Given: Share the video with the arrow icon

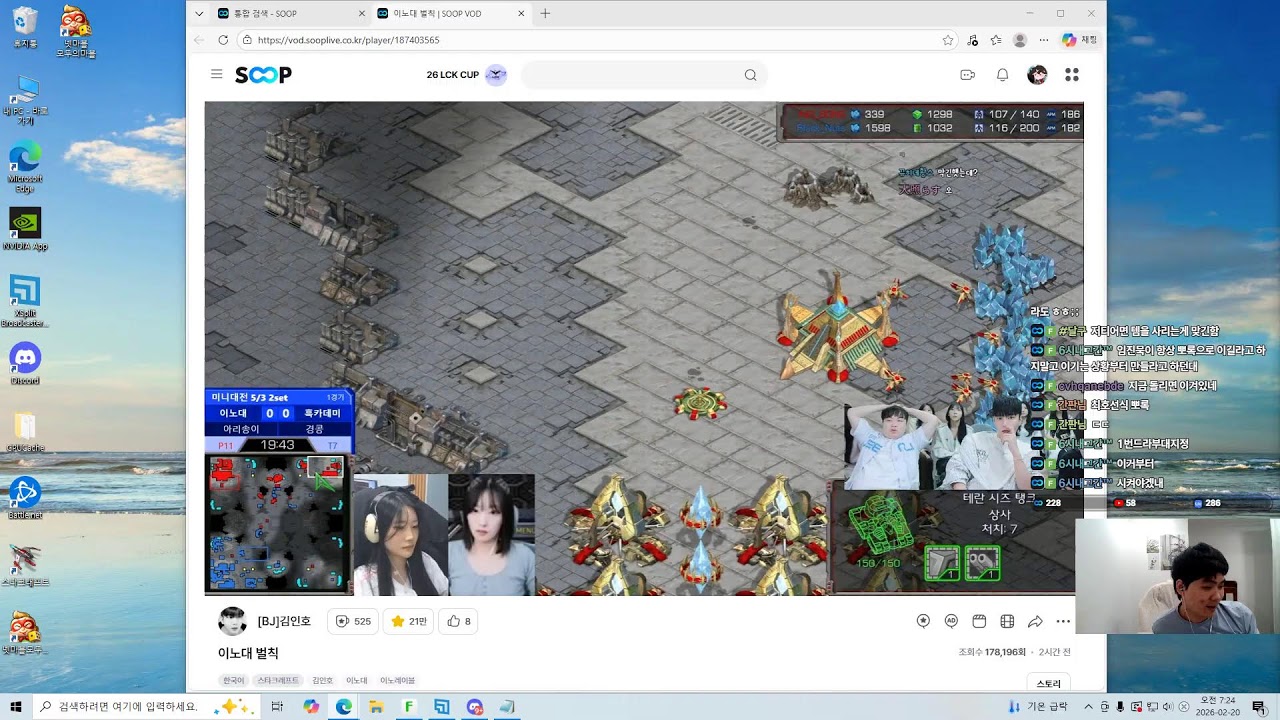Looking at the screenshot, I should 1035,621.
